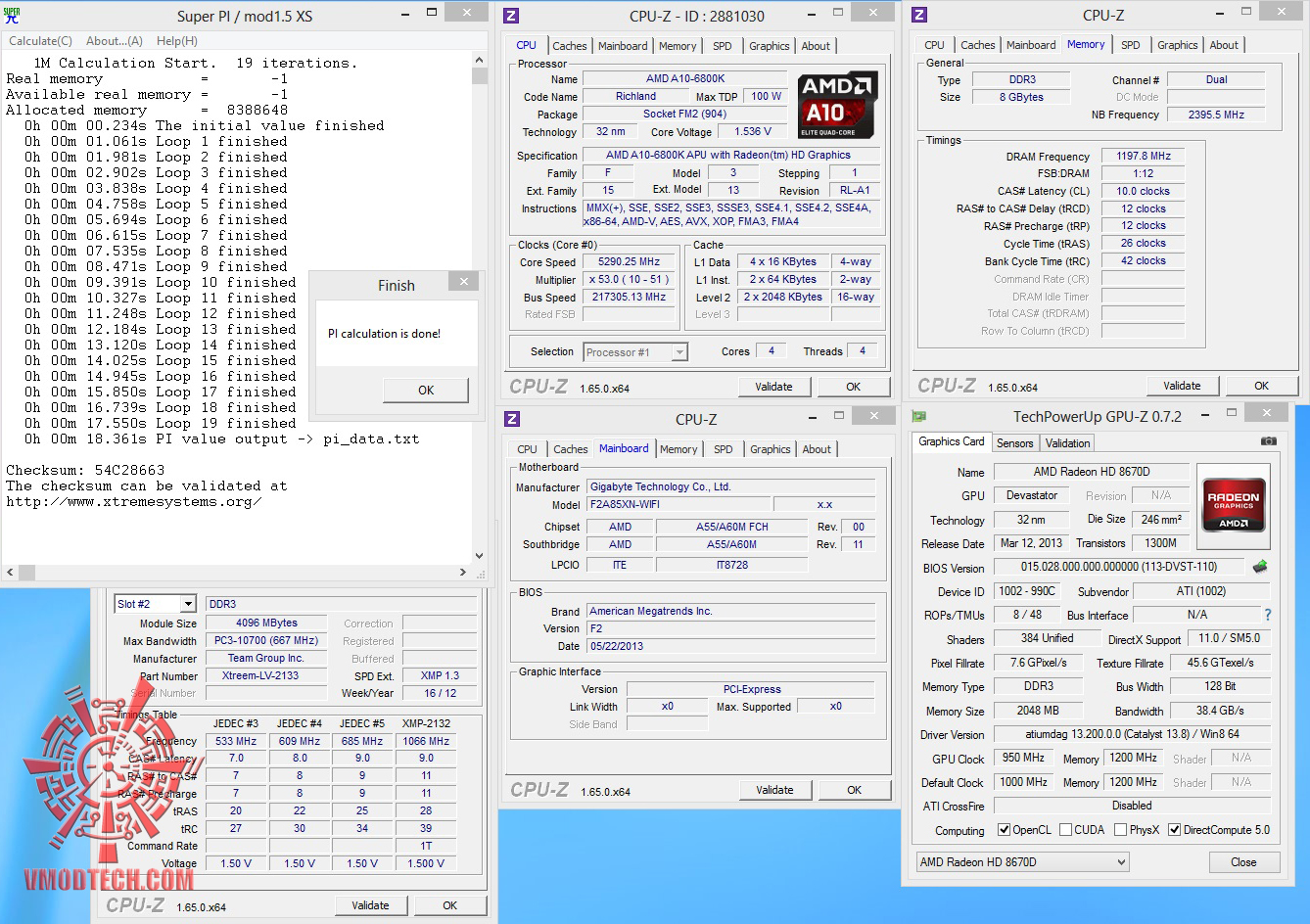
Task: Click the AMD A10 processor logo
Action: [836, 104]
